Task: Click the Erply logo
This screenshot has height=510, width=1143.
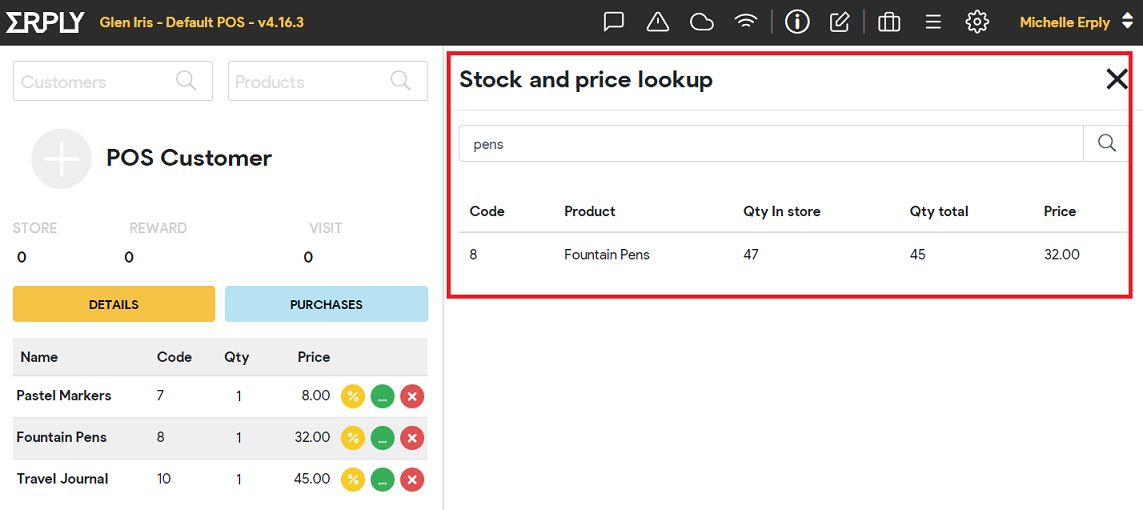Action: tap(45, 23)
